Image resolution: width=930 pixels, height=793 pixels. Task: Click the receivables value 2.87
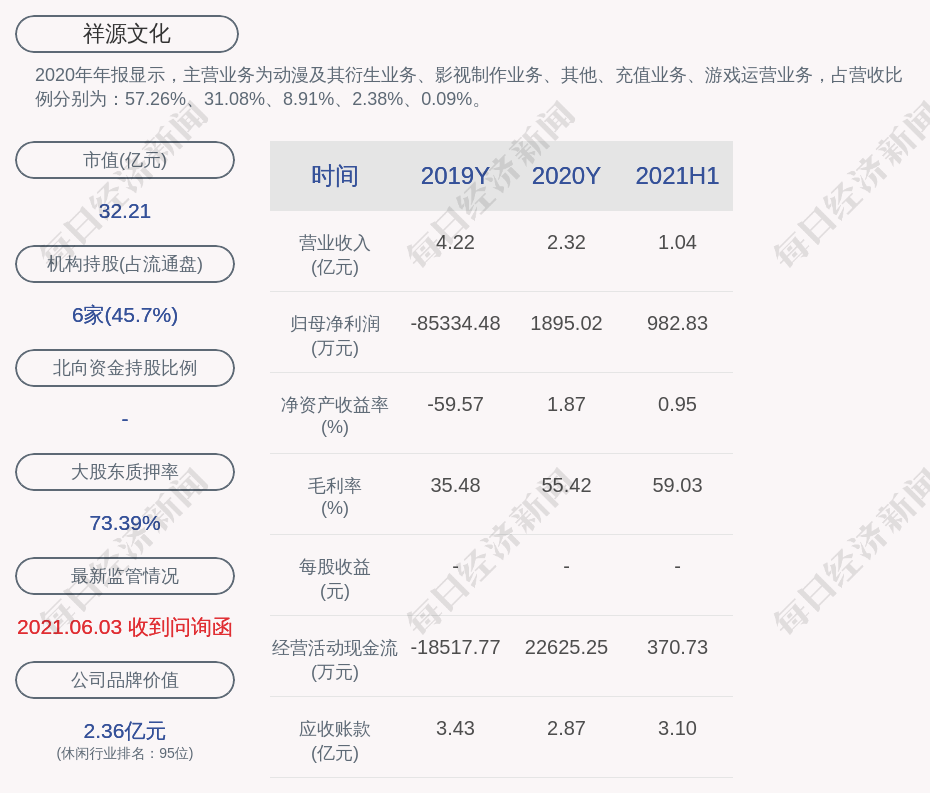(566, 728)
